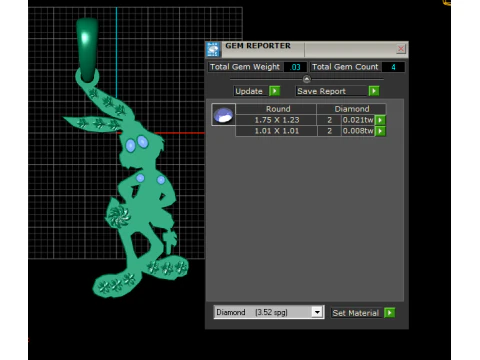Click the Diamond column header
Viewport: 480px width, 360px height.
click(x=352, y=109)
